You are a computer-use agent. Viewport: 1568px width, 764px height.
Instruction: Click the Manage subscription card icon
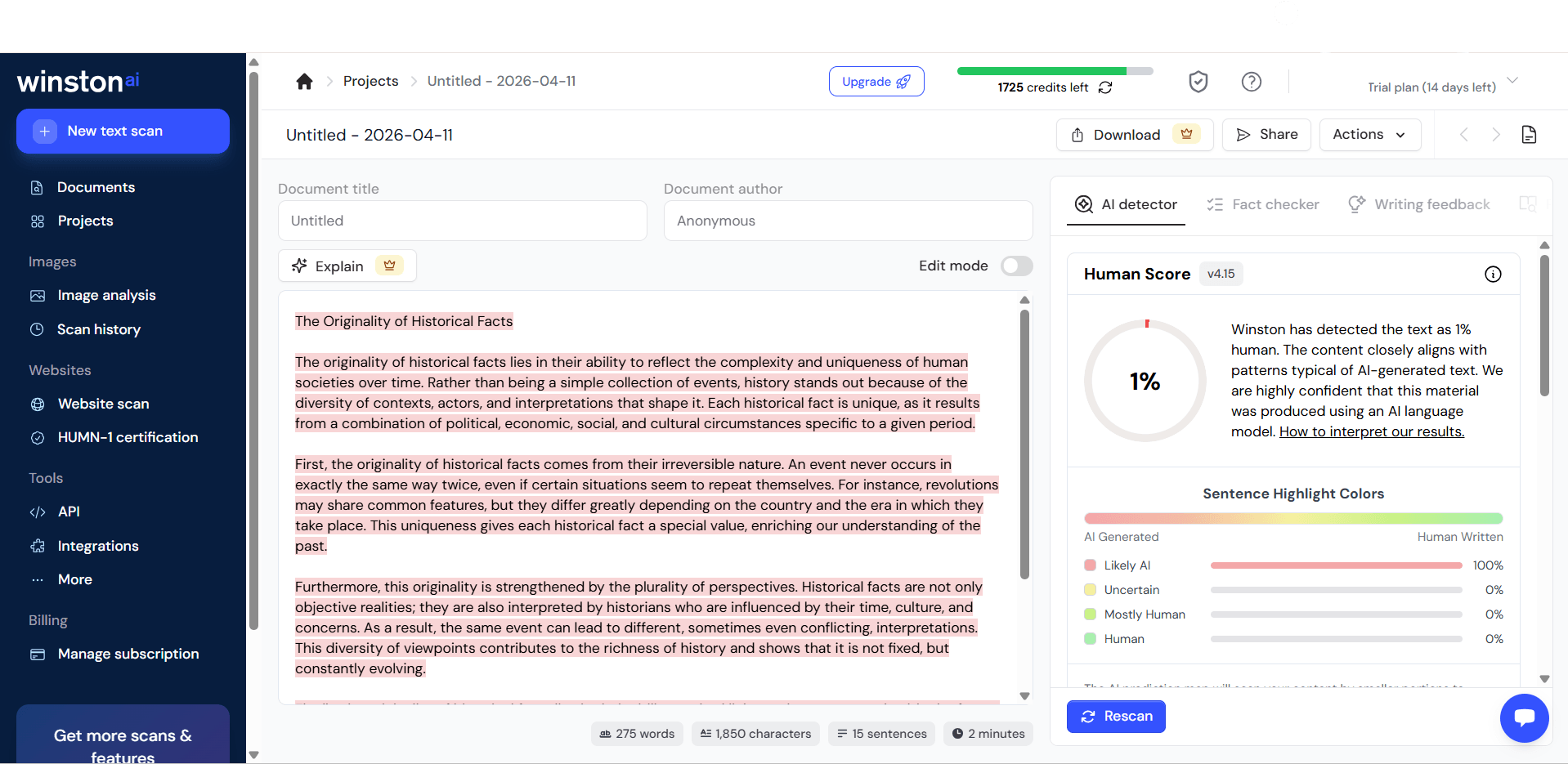[38, 655]
